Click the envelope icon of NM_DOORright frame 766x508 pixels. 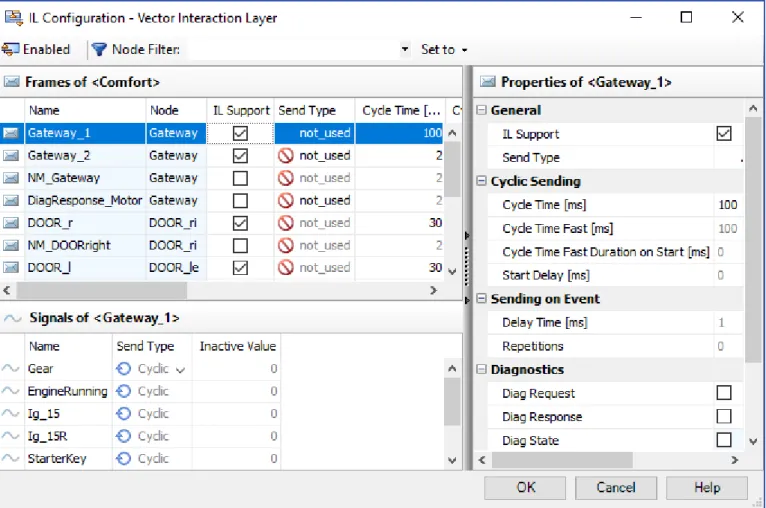(11, 246)
